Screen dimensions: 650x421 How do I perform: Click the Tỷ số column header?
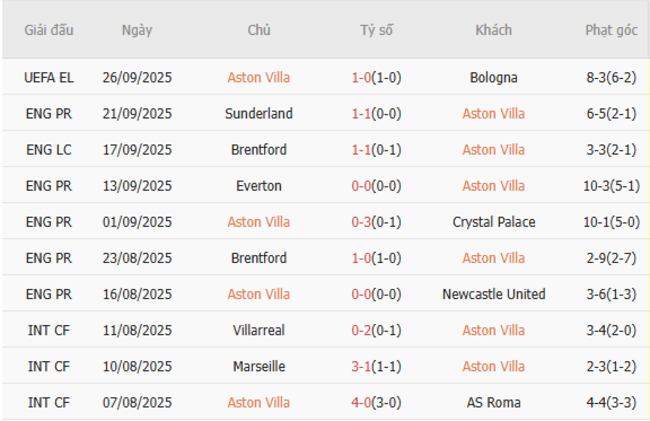(x=377, y=30)
